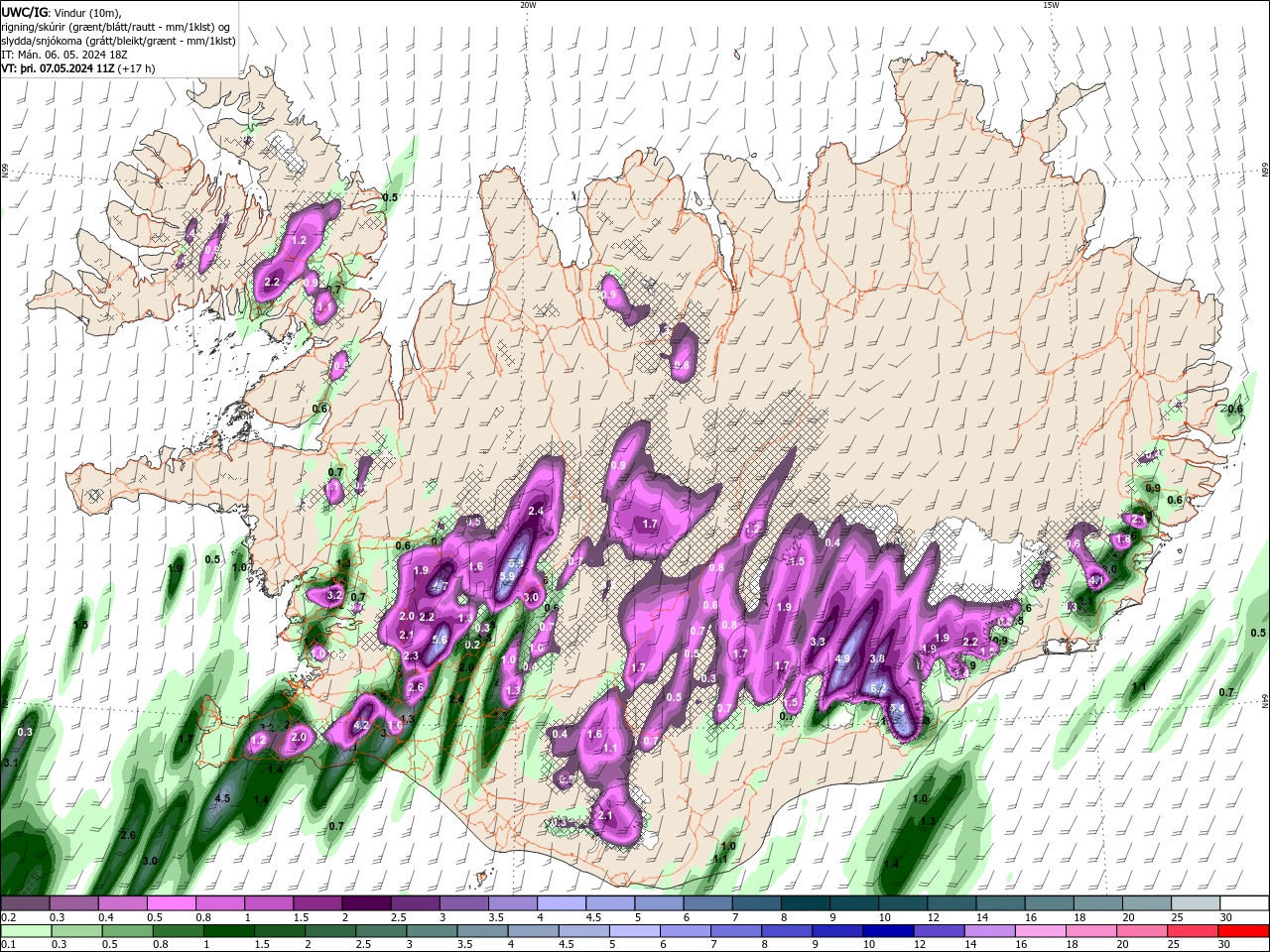Click the darkest purple snow swatch labeled 2
This screenshot has width=1270, height=952.
coord(366,902)
